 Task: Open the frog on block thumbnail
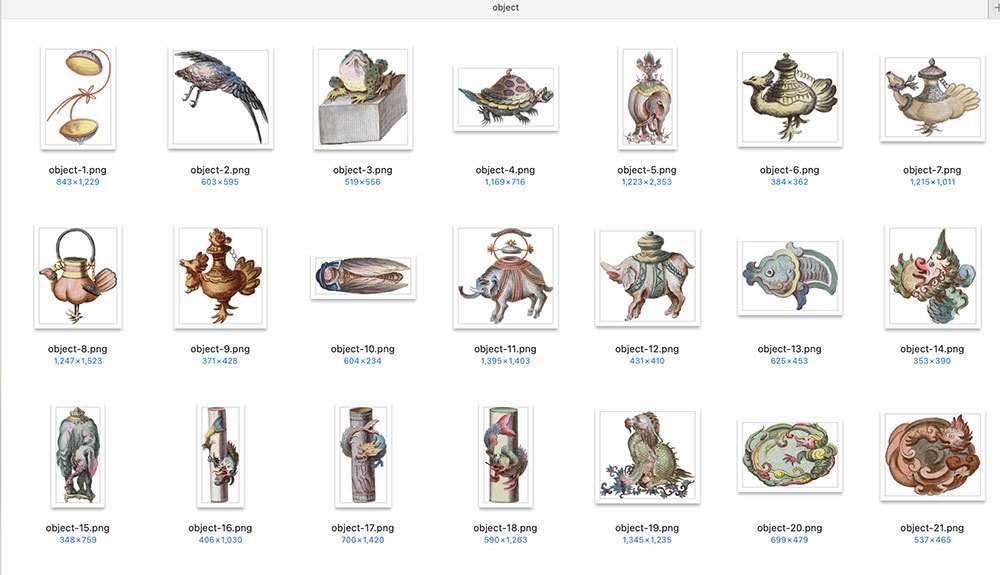pos(363,98)
